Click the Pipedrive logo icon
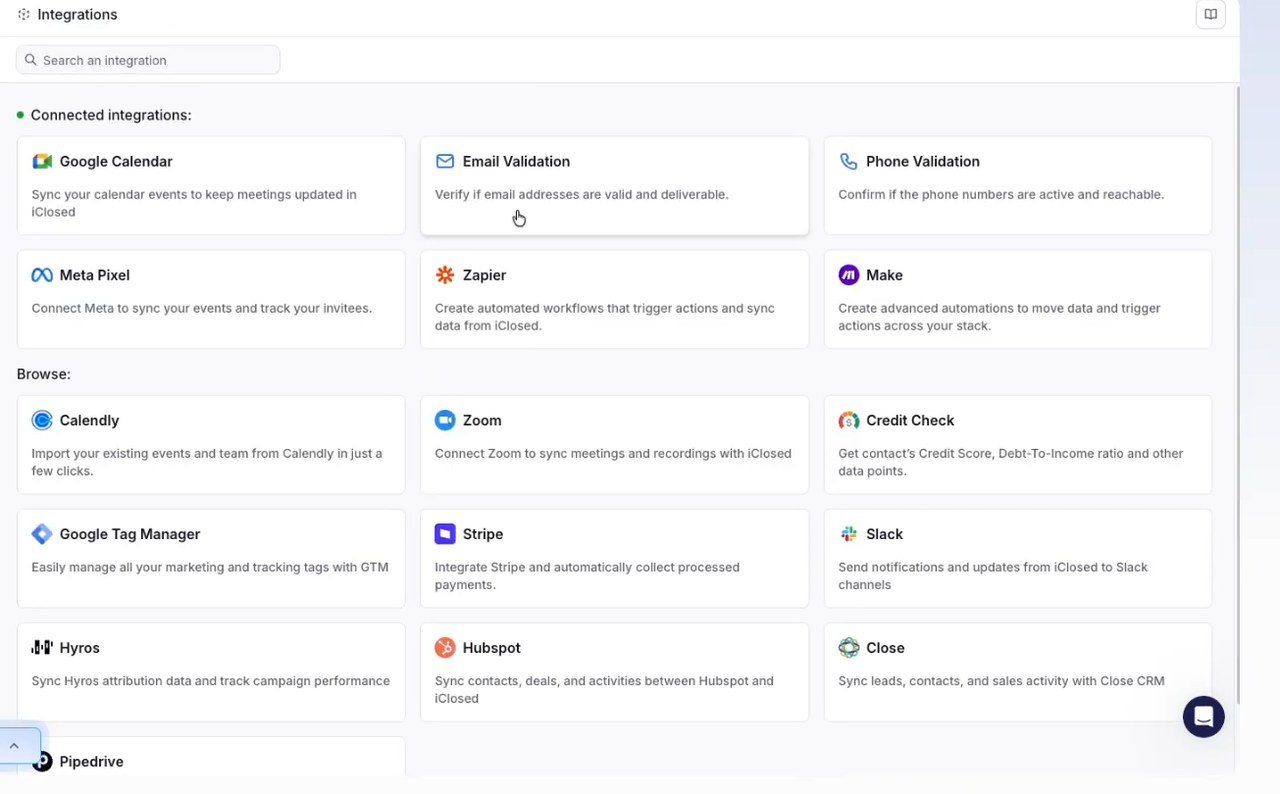The height and width of the screenshot is (794, 1280). pyautogui.click(x=42, y=762)
